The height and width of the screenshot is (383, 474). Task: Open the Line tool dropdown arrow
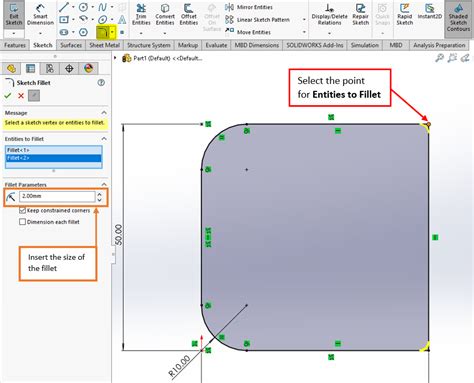coord(73,7)
